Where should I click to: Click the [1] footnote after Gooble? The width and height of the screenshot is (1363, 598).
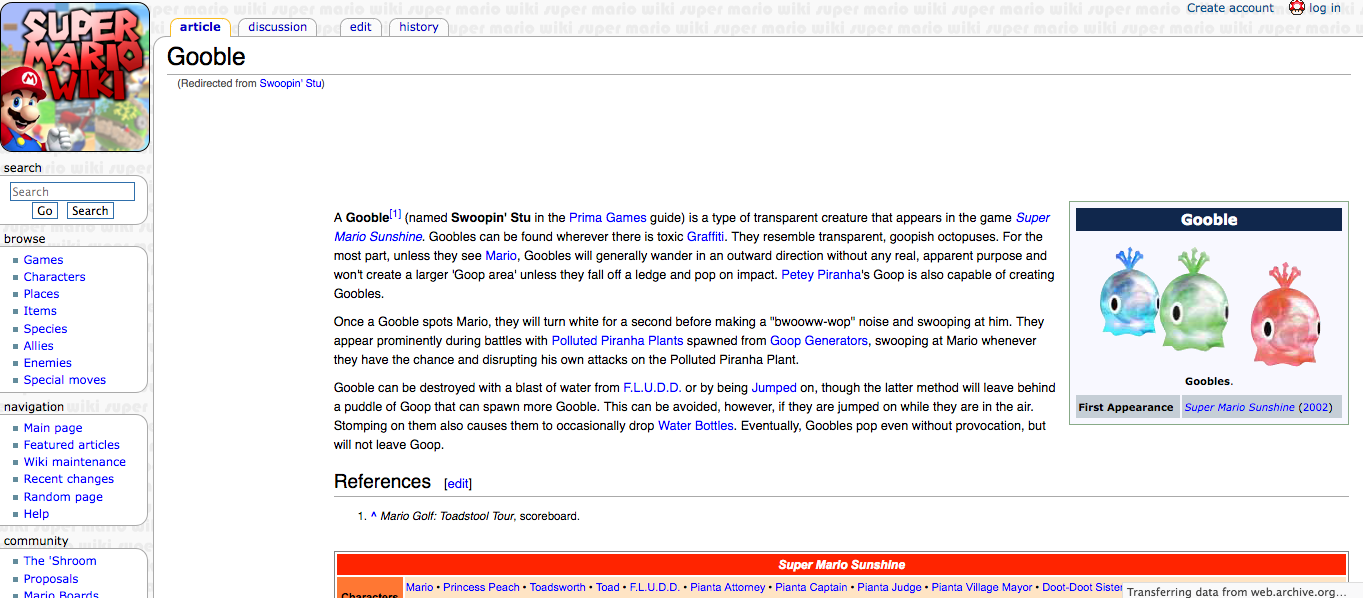pyautogui.click(x=395, y=213)
